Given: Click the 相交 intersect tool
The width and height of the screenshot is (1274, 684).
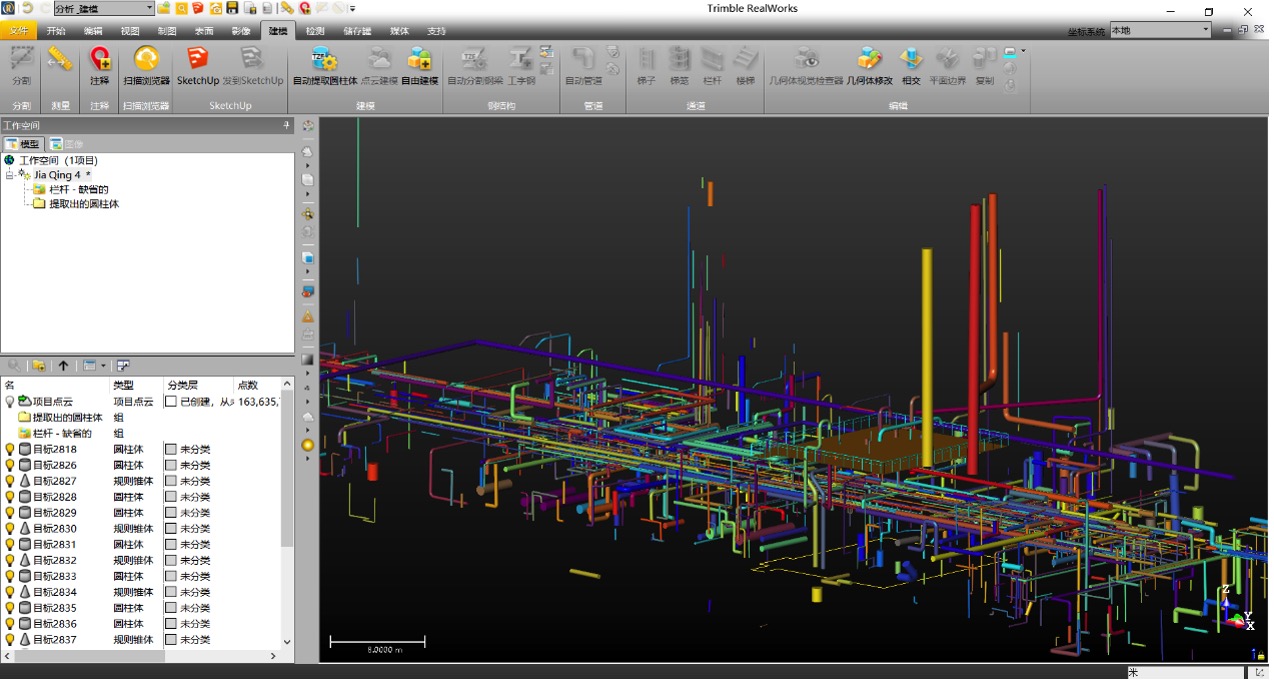Looking at the screenshot, I should point(911,66).
